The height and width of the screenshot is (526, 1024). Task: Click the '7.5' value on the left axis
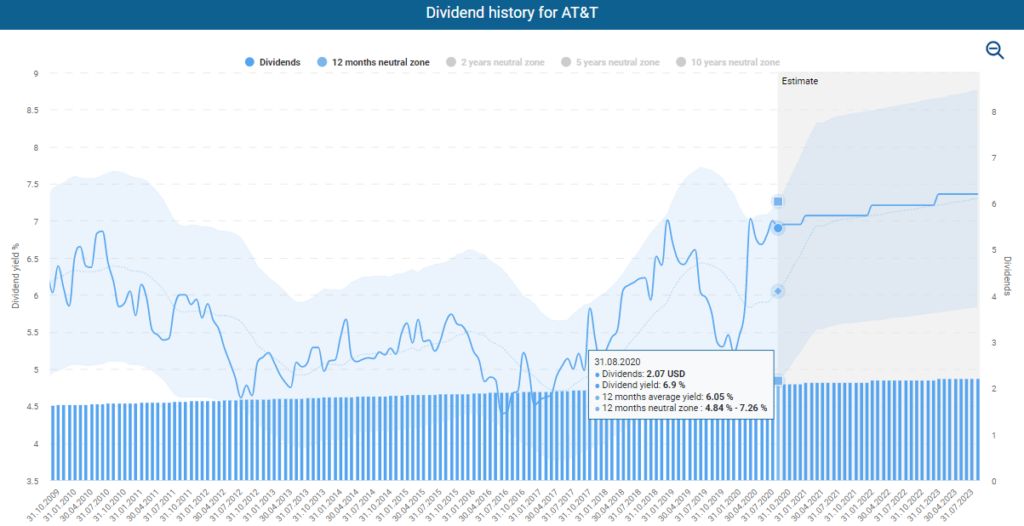click(x=33, y=185)
